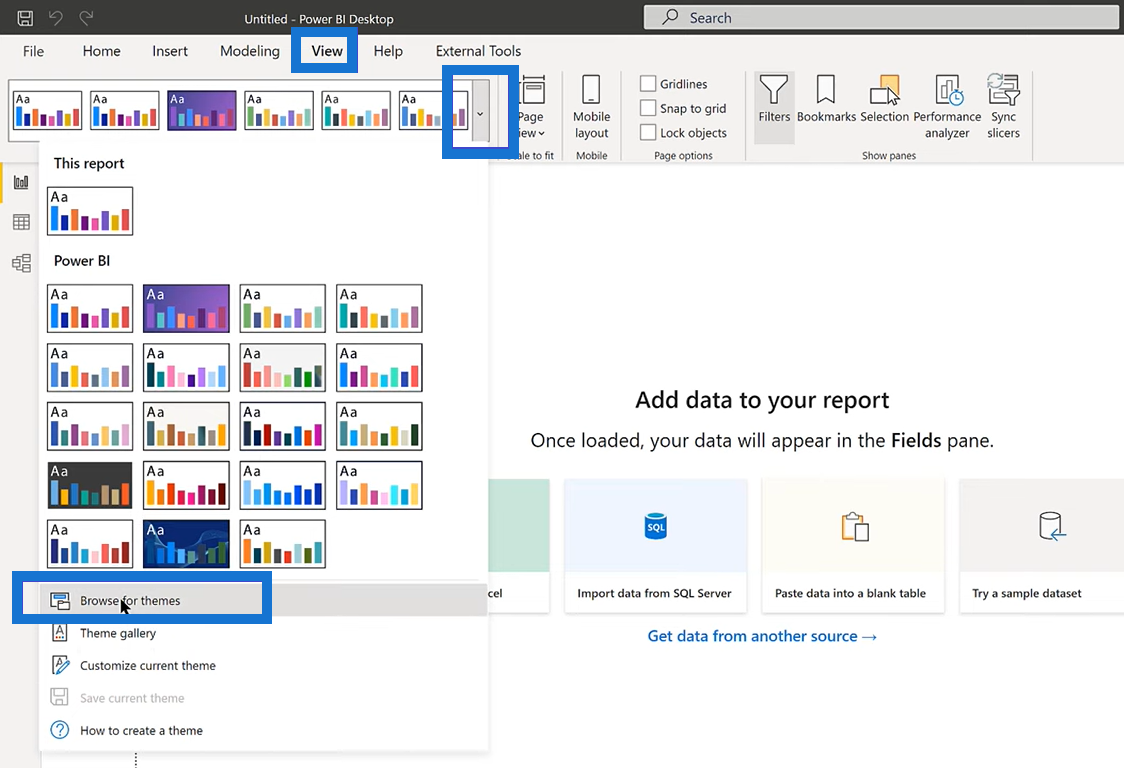The height and width of the screenshot is (768, 1124).
Task: Select the This report theme thumbnail
Action: coord(90,211)
